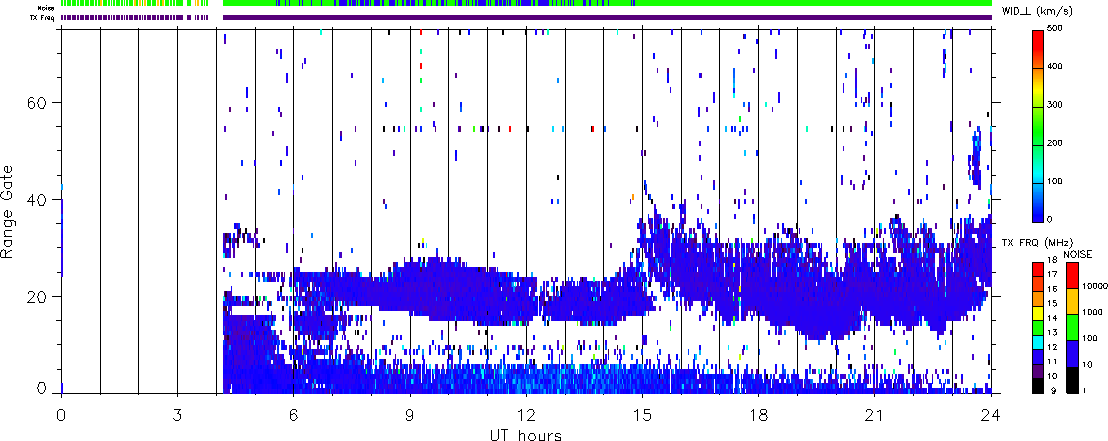Click the purple TX frequency strip above the plot

coord(607,18)
